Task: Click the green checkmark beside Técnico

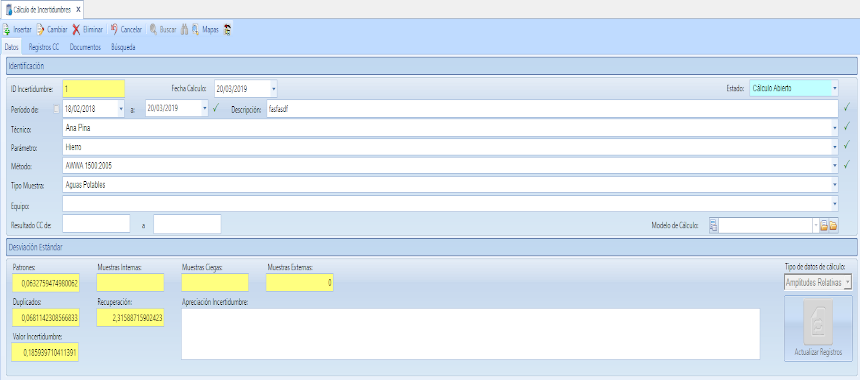Action: (x=847, y=127)
